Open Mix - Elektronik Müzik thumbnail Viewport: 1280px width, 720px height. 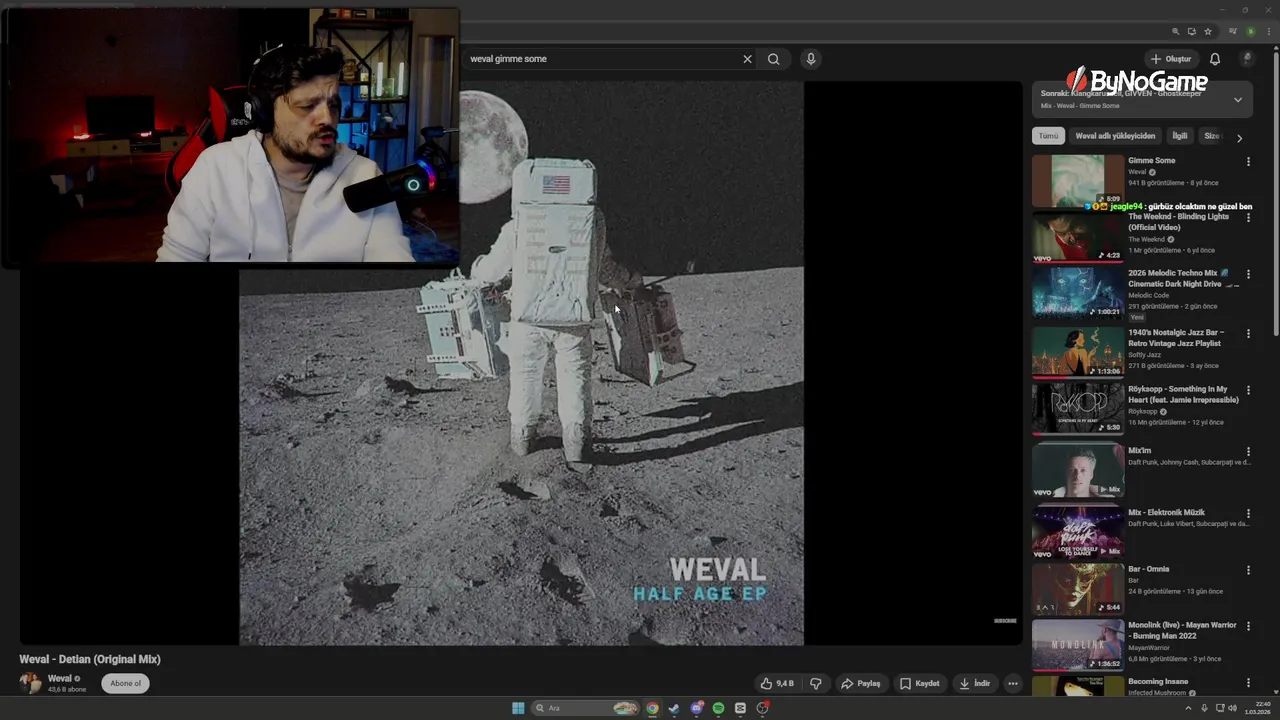coord(1078,531)
